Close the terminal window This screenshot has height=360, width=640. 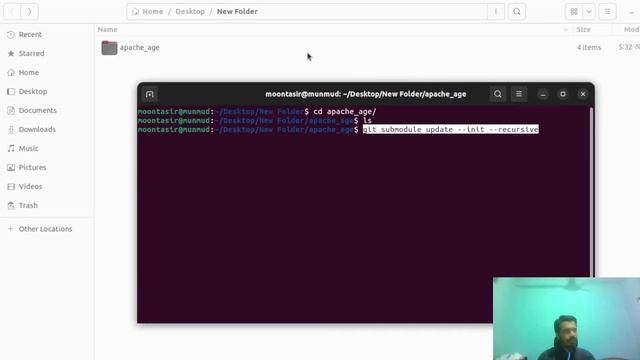pos(583,94)
